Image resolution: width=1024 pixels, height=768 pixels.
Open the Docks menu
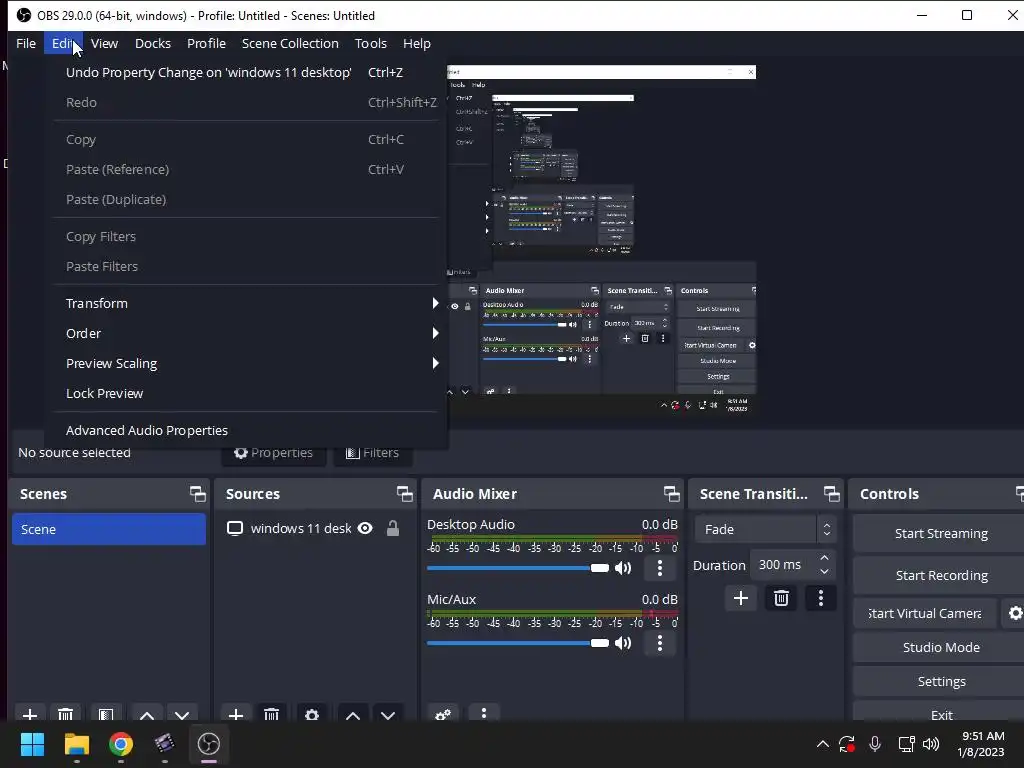click(x=153, y=43)
